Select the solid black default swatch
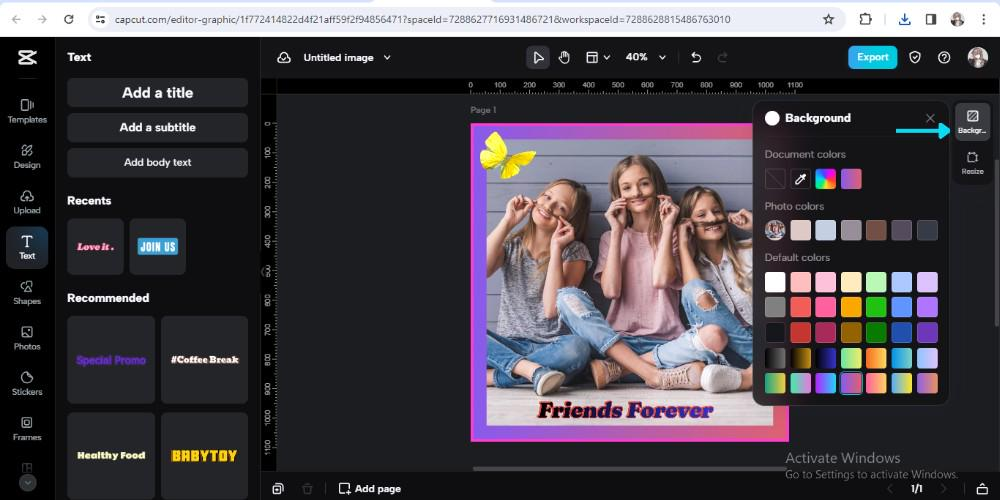The height and width of the screenshot is (500, 1000). click(x=775, y=332)
